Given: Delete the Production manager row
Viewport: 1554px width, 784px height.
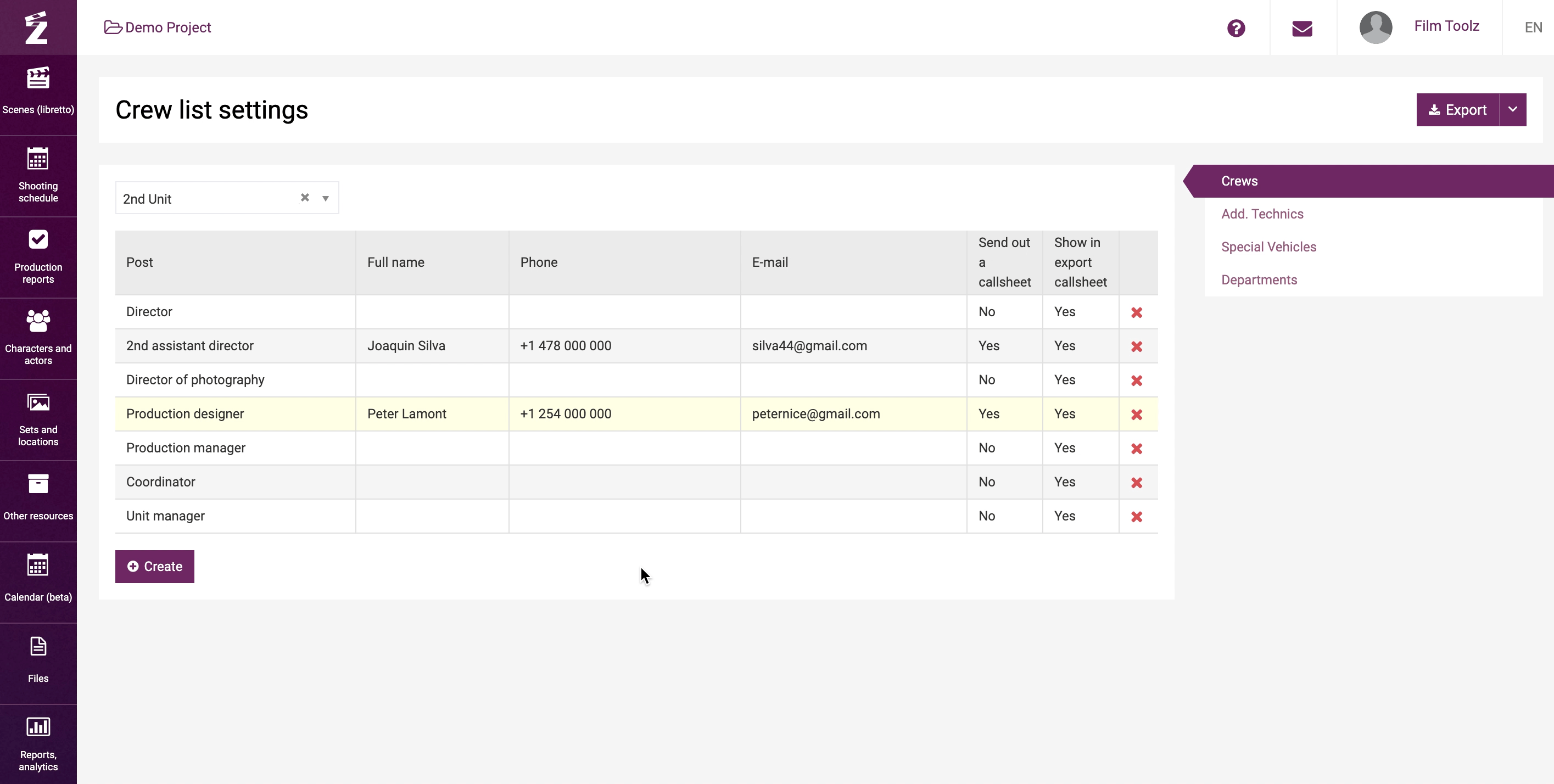Looking at the screenshot, I should click(1137, 449).
